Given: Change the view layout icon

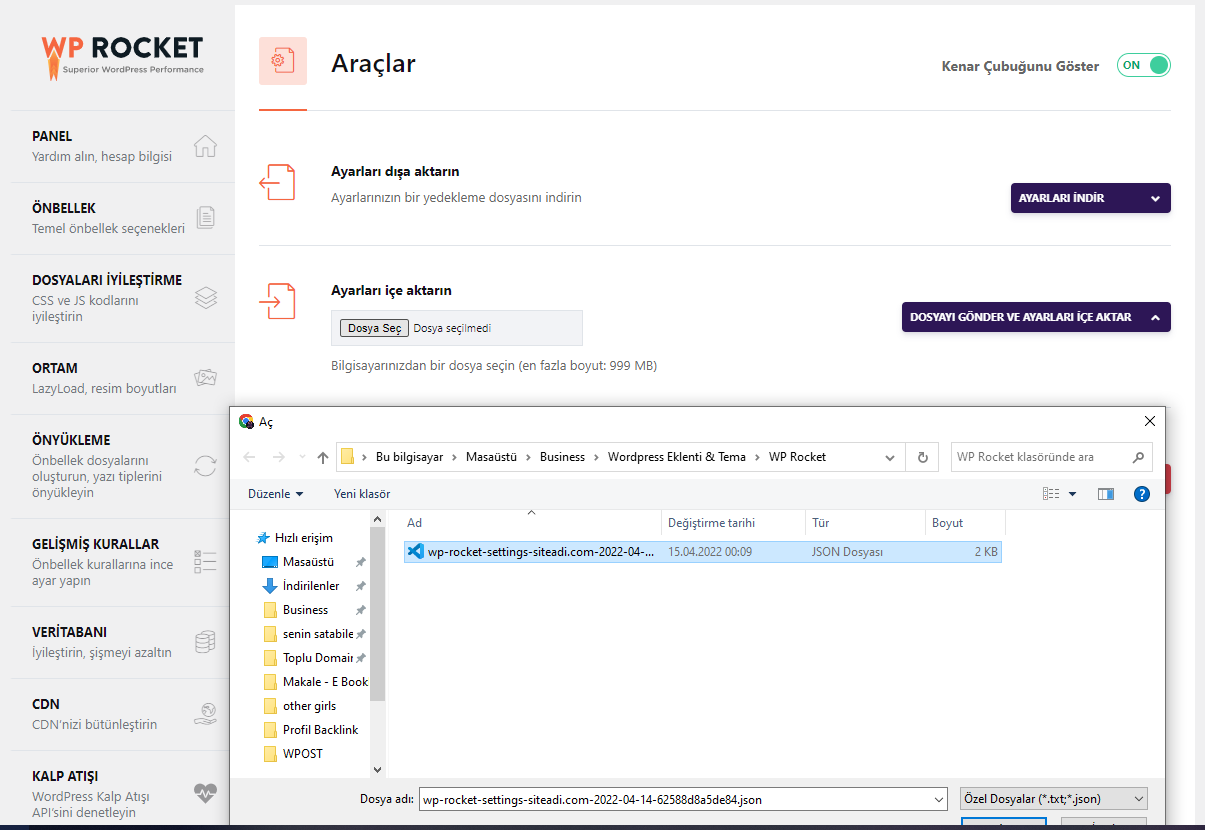Looking at the screenshot, I should tap(1051, 494).
